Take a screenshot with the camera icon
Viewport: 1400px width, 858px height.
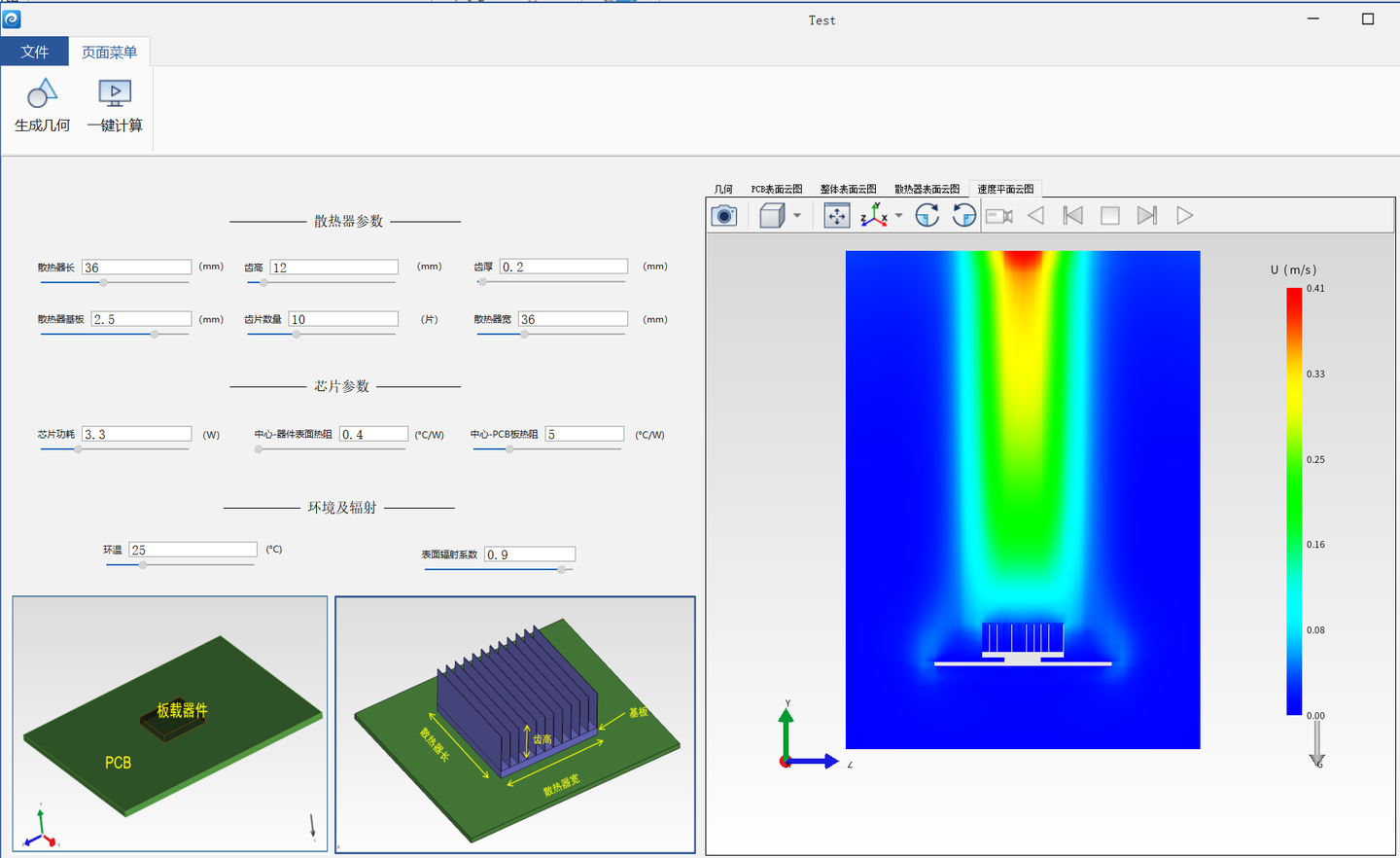pyautogui.click(x=724, y=216)
